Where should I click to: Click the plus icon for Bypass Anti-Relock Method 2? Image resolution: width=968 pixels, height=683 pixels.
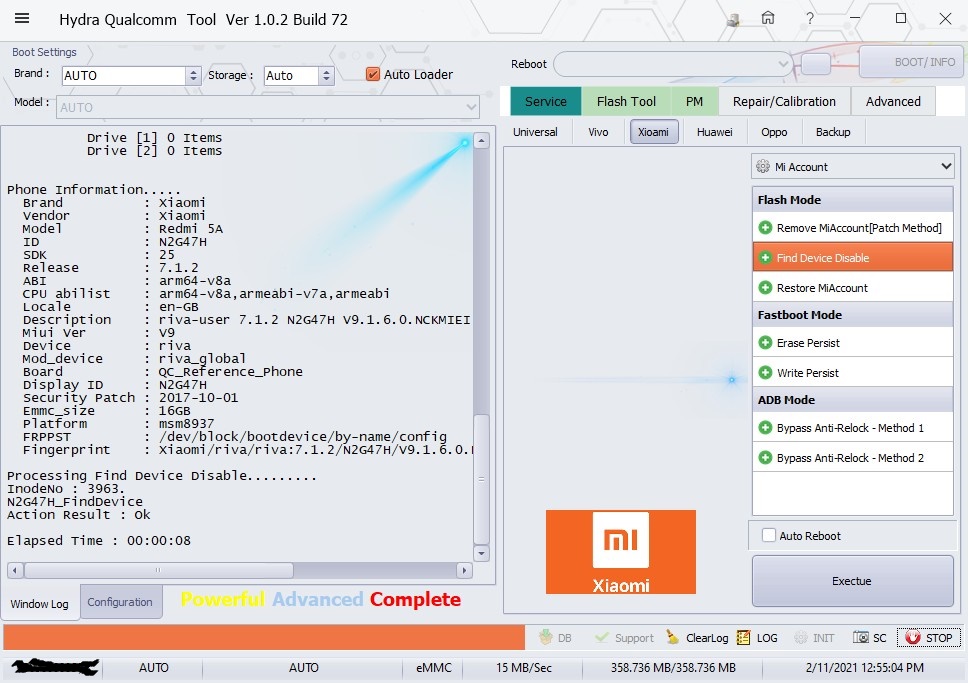766,458
